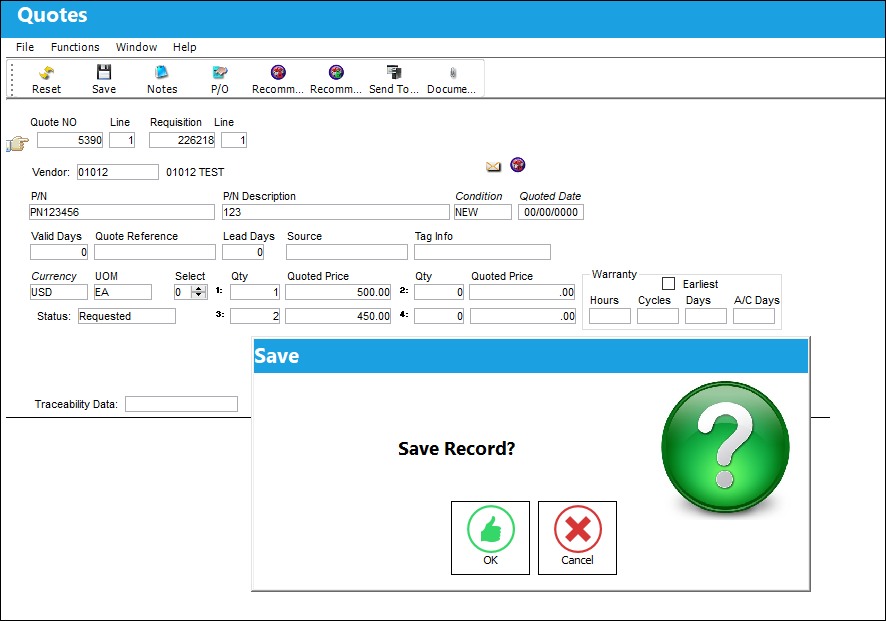Focus the Lead Days field

click(243, 252)
